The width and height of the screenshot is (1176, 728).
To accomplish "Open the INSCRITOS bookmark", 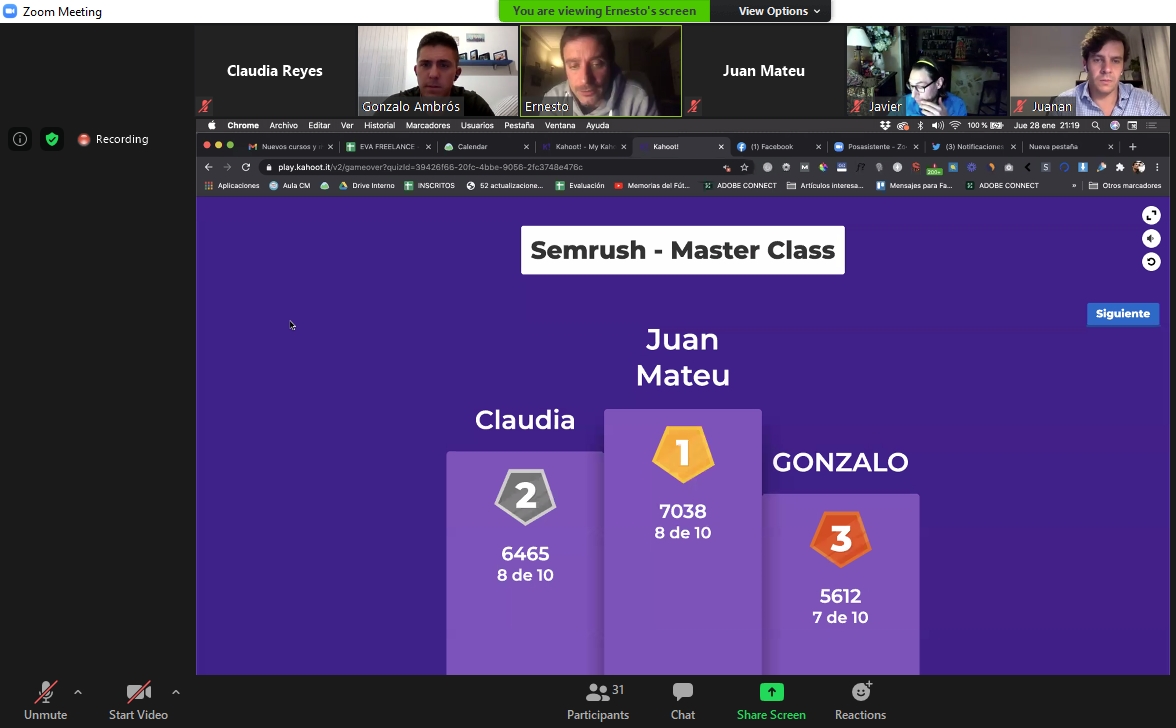I will [x=429, y=185].
